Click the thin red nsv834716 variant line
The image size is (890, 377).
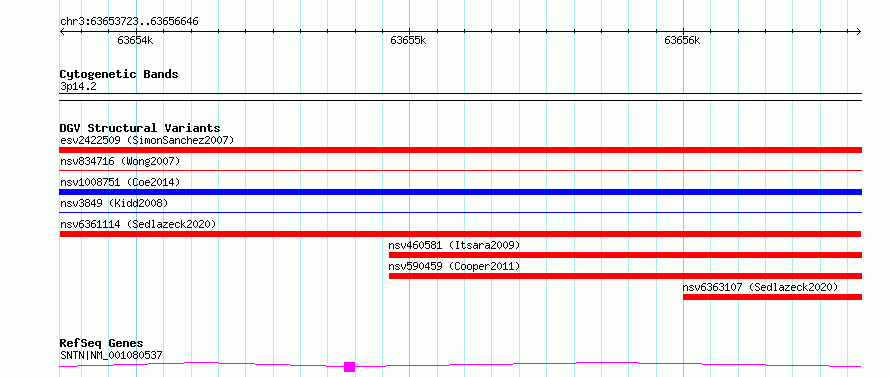click(460, 170)
